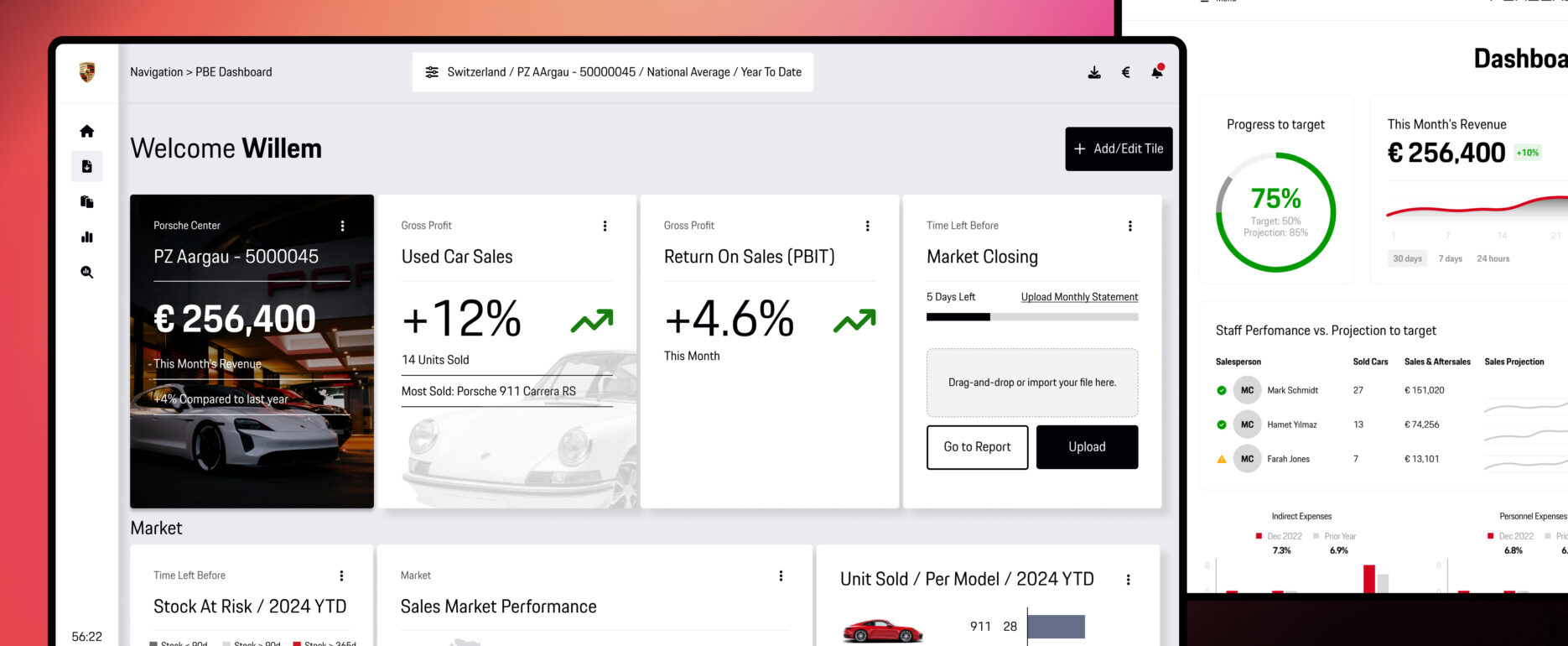The height and width of the screenshot is (646, 1568).
Task: Select the 24 hours range tab
Action: click(1493, 258)
